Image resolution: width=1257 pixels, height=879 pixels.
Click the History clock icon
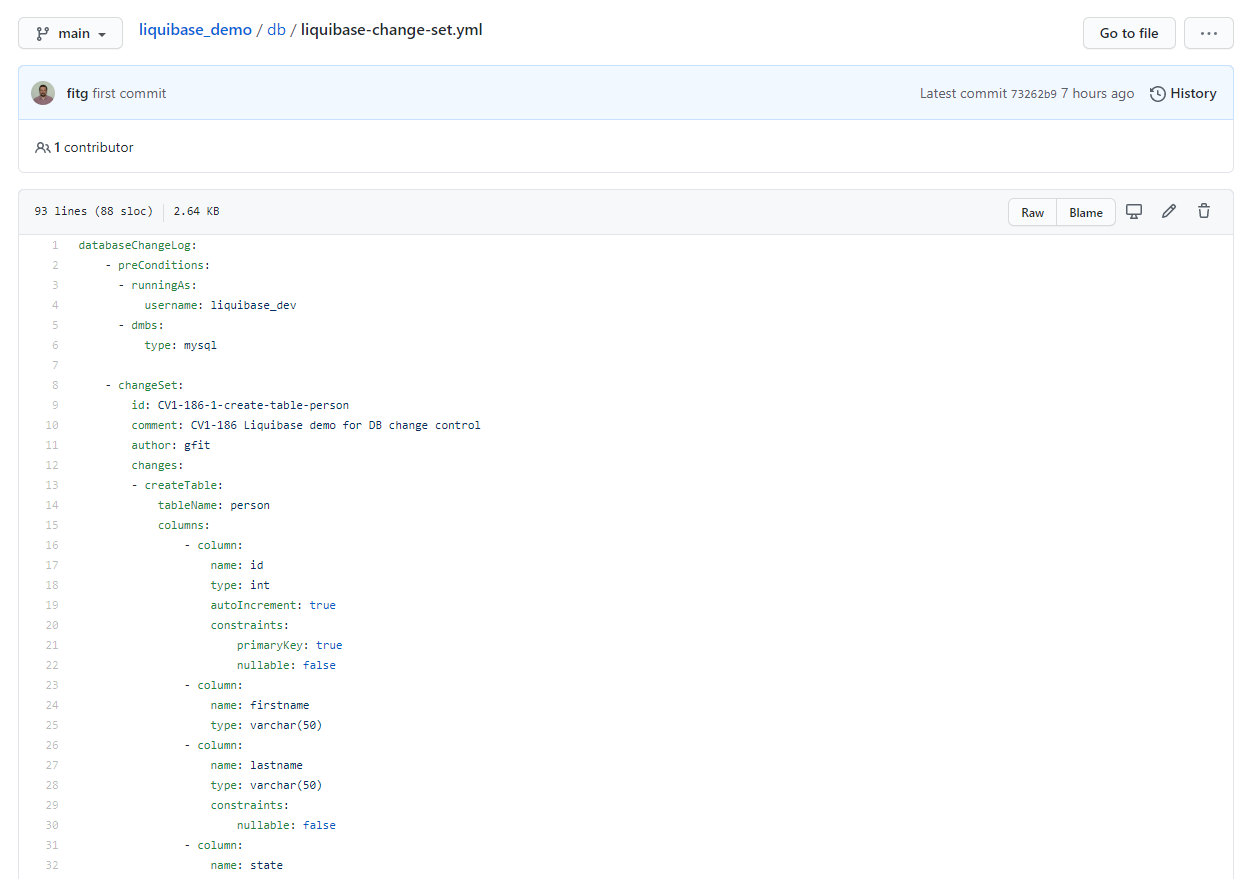click(1157, 94)
